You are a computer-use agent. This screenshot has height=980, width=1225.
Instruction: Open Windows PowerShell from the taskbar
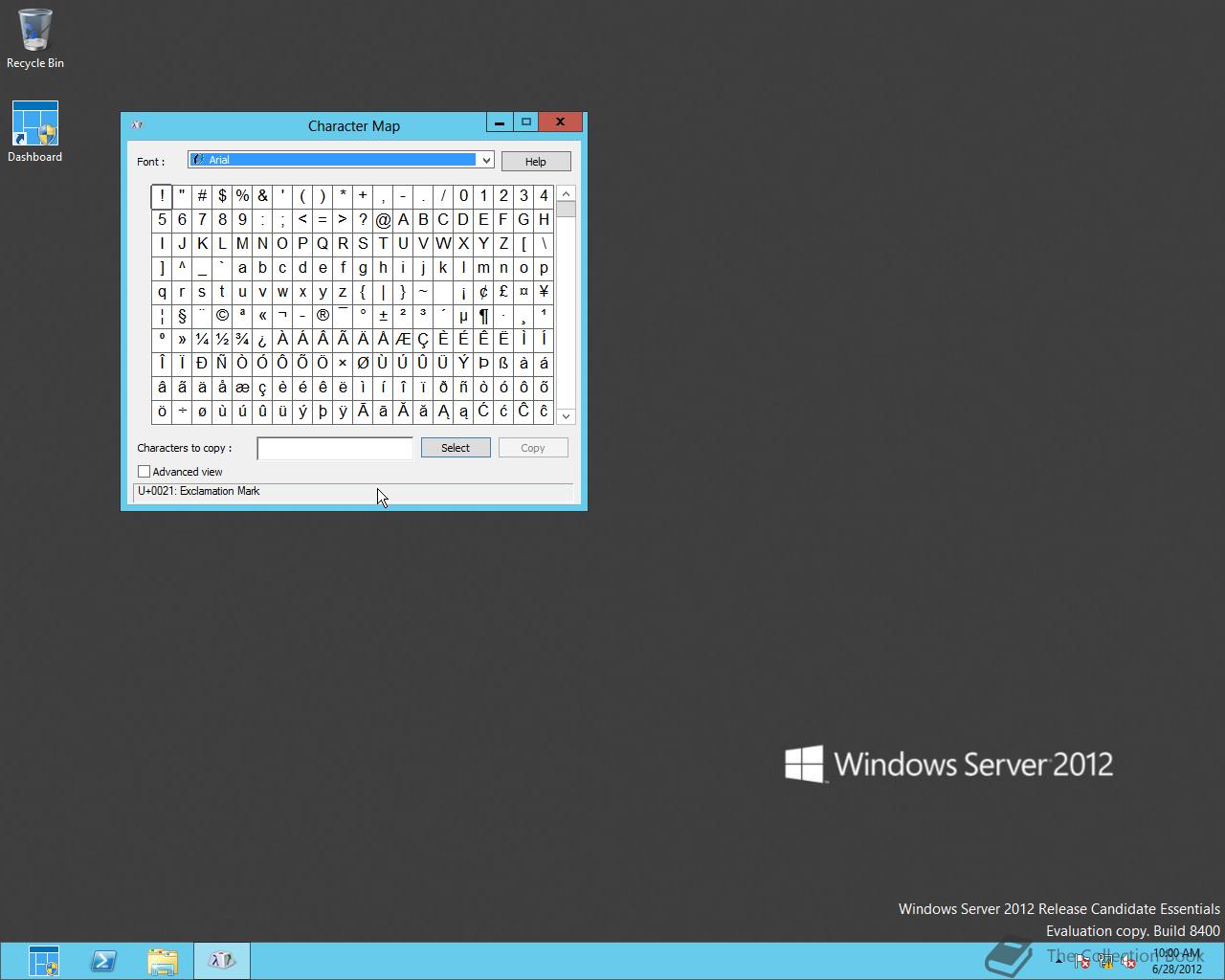(103, 961)
